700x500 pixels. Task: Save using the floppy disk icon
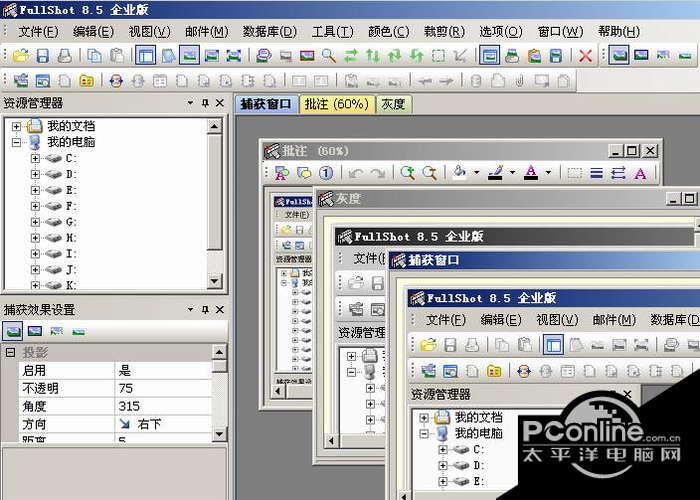pyautogui.click(x=42, y=55)
